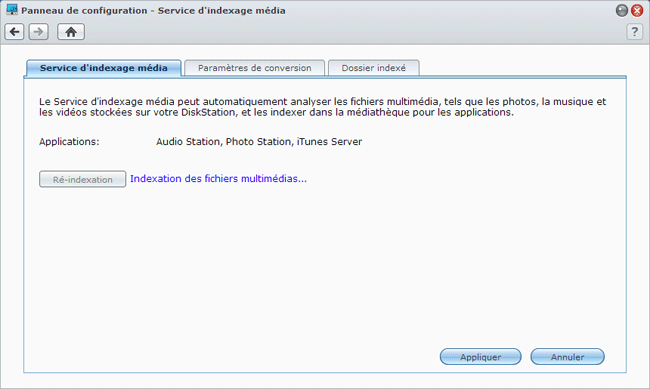Close the window with the red X button
Image resolution: width=650 pixels, height=389 pixels.
coord(637,10)
